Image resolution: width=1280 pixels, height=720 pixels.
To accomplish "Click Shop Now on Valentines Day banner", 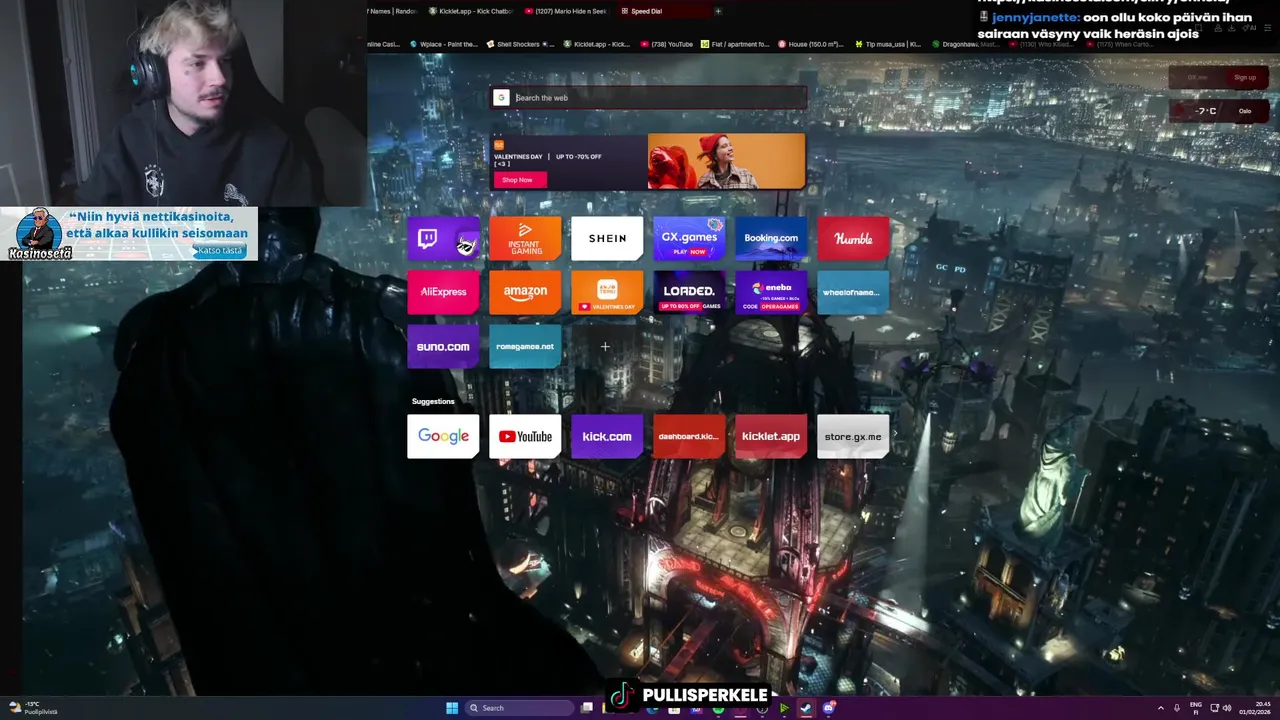I will 517,180.
